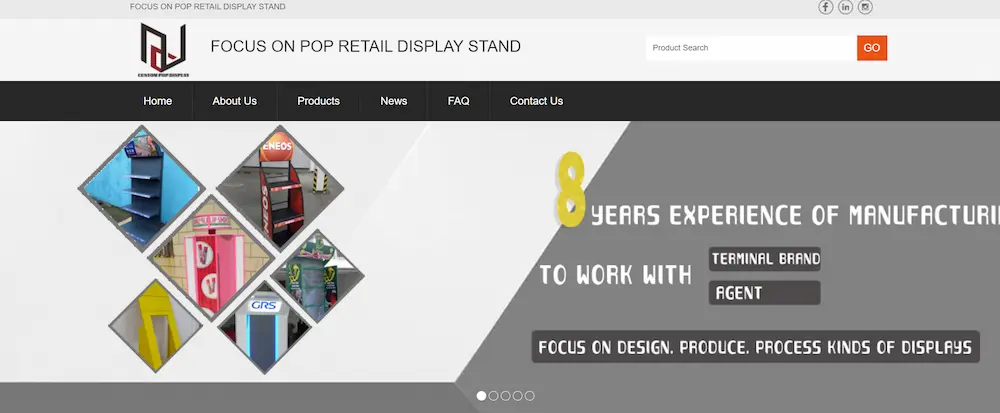Open the Contact Us menu item
This screenshot has width=1000, height=413.
pos(536,101)
